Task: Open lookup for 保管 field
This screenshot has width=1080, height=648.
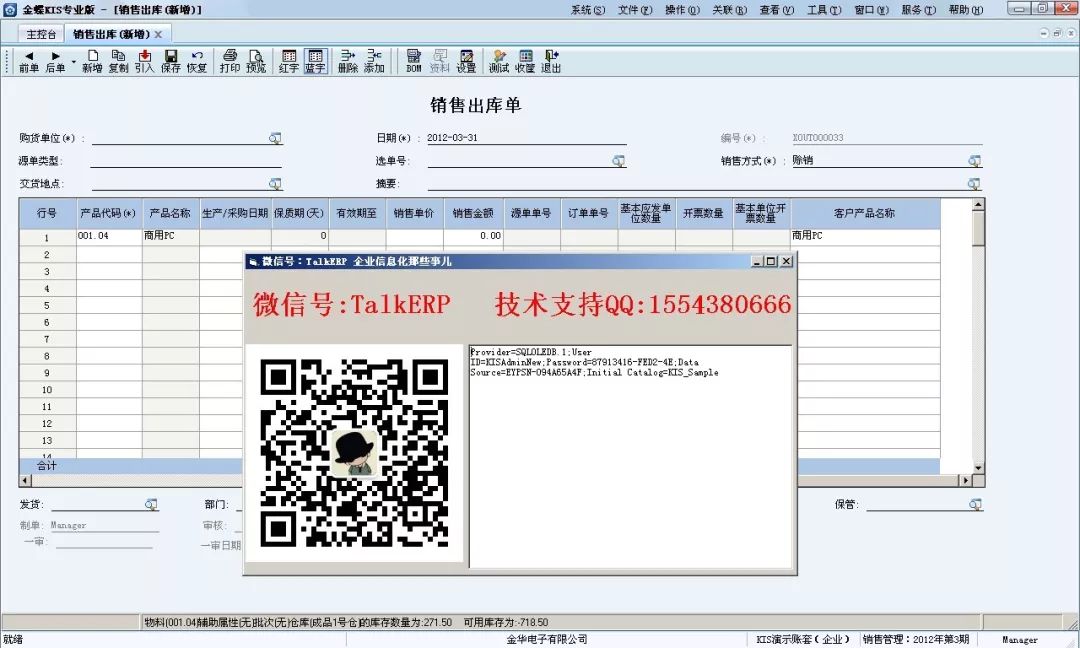Action: point(975,505)
